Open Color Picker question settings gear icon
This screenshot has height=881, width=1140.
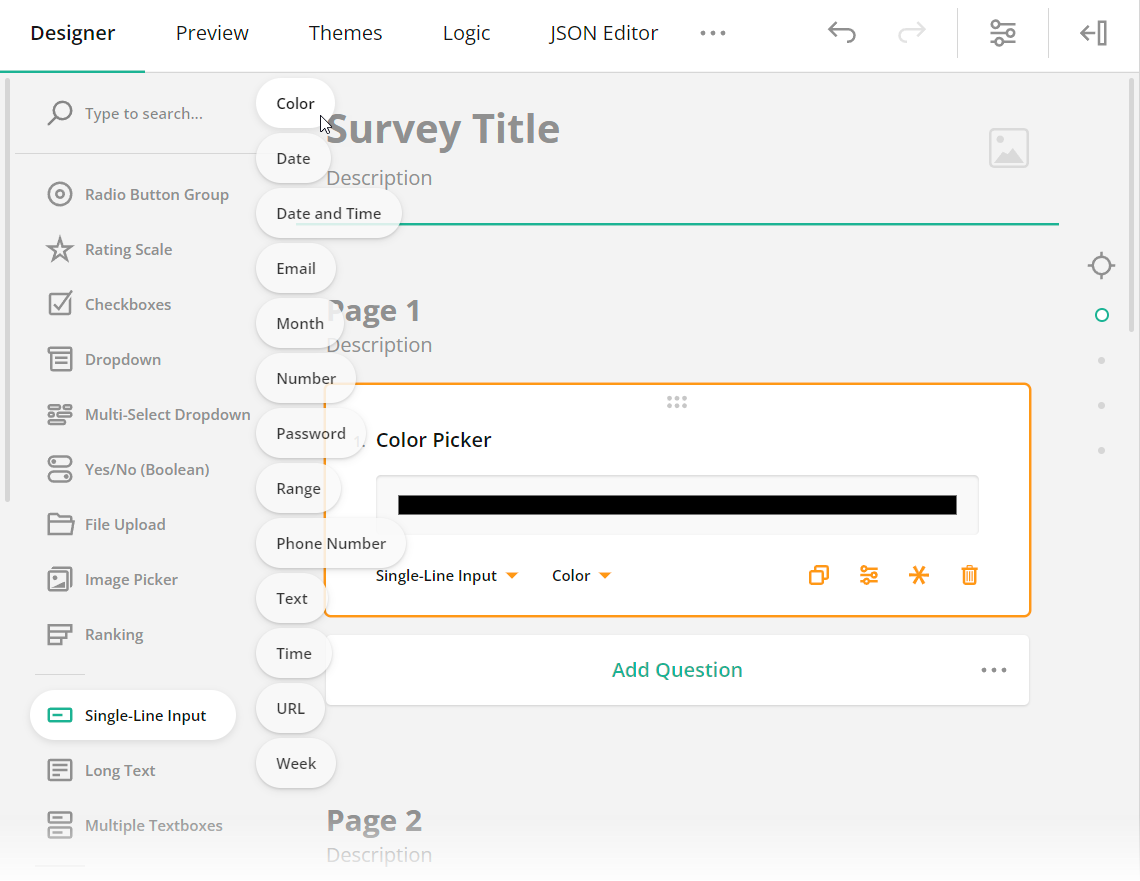(x=869, y=575)
